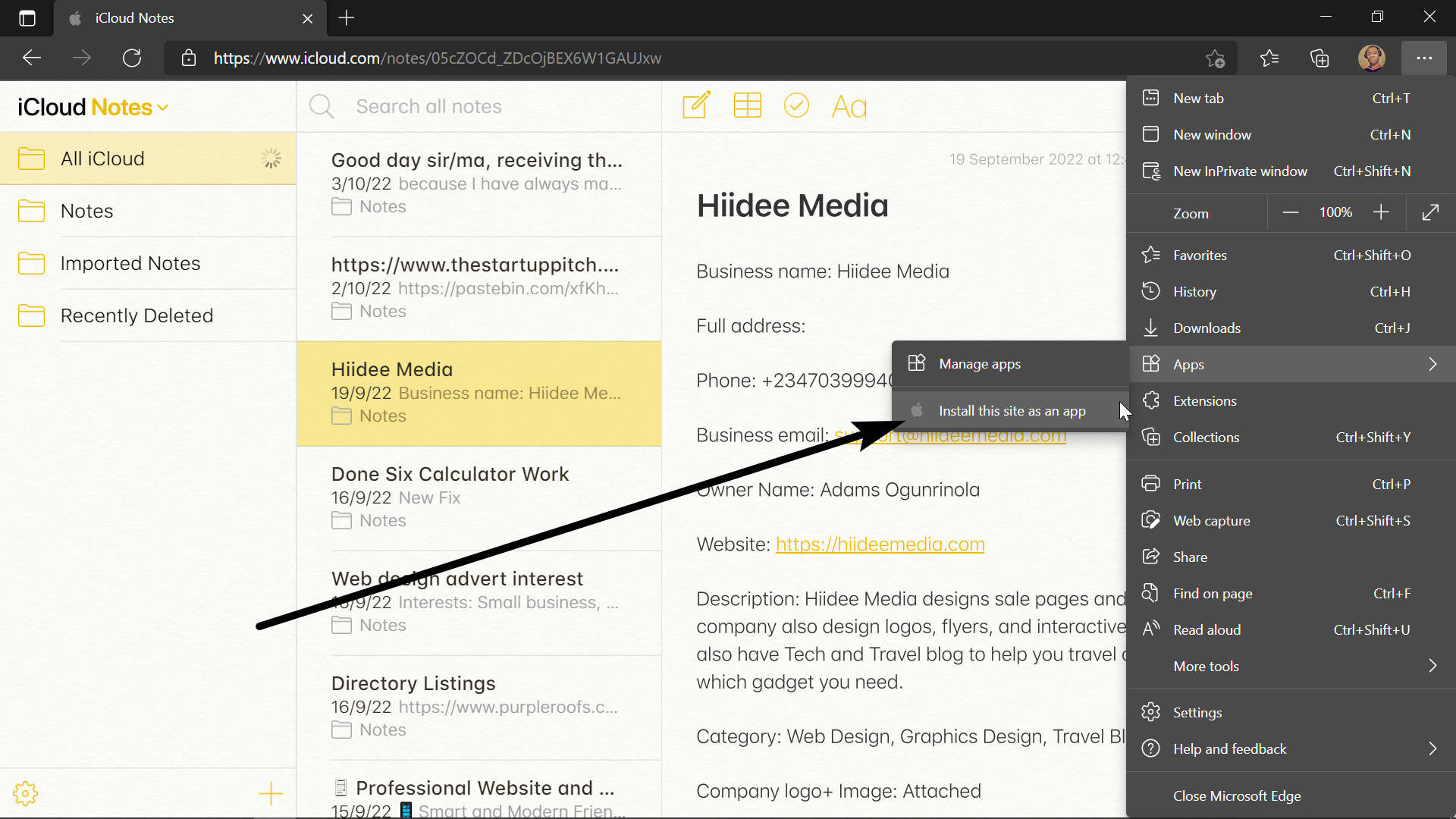Open the Edge profile avatar
The width and height of the screenshot is (1456, 819).
1371,58
